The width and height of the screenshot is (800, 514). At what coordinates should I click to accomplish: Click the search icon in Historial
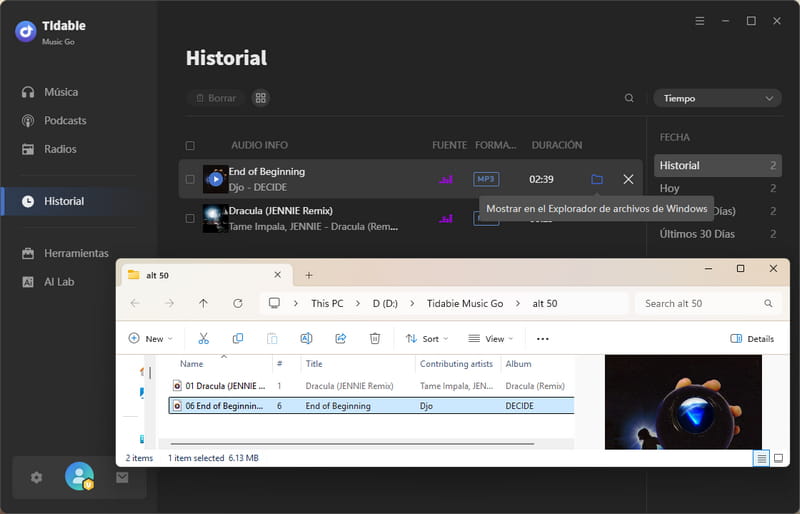tap(629, 98)
